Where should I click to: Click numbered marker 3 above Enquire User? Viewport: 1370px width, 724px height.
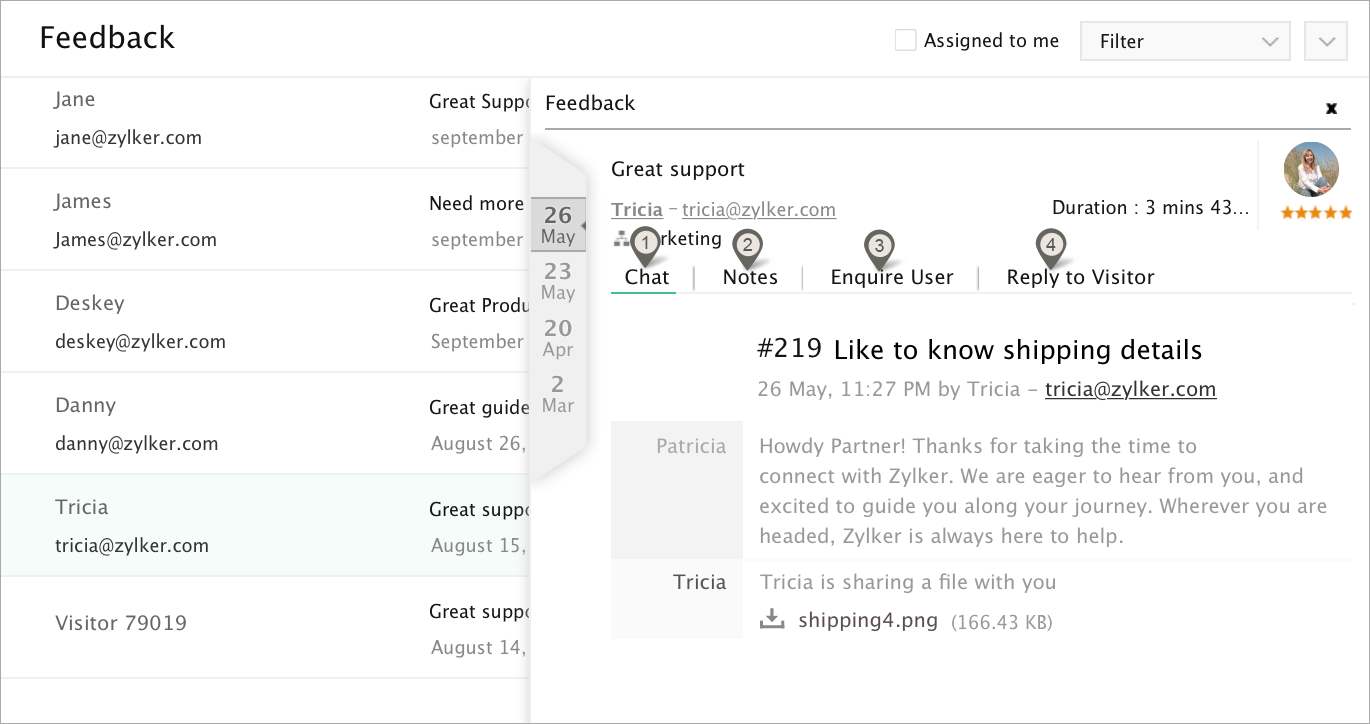[879, 244]
